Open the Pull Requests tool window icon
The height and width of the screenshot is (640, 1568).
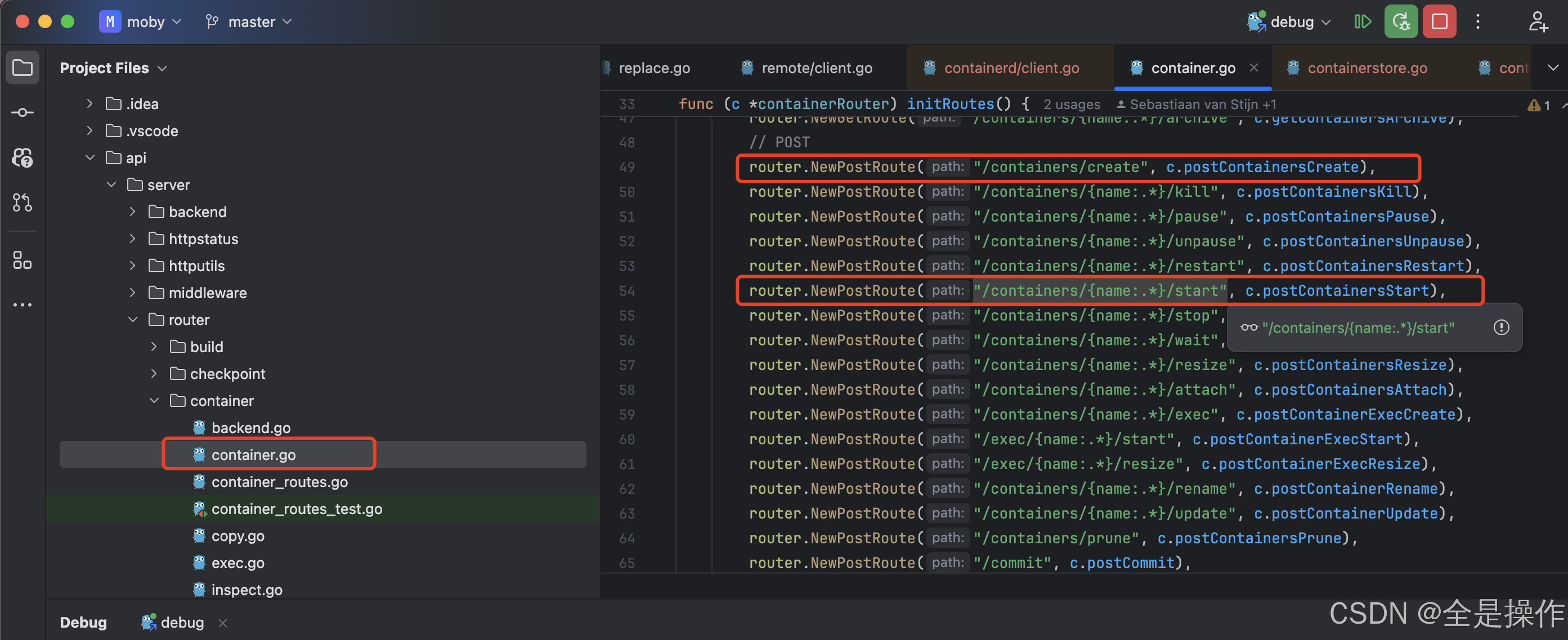click(23, 202)
